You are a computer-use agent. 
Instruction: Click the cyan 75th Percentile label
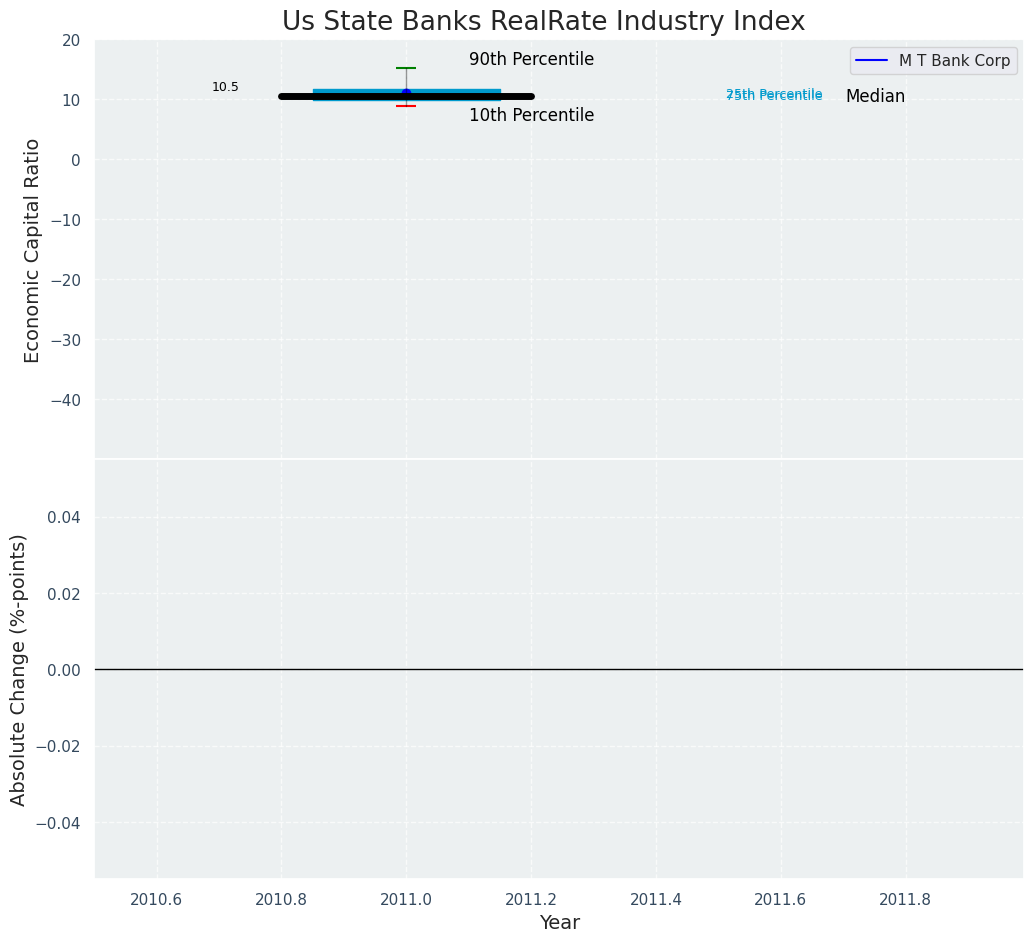coord(774,96)
